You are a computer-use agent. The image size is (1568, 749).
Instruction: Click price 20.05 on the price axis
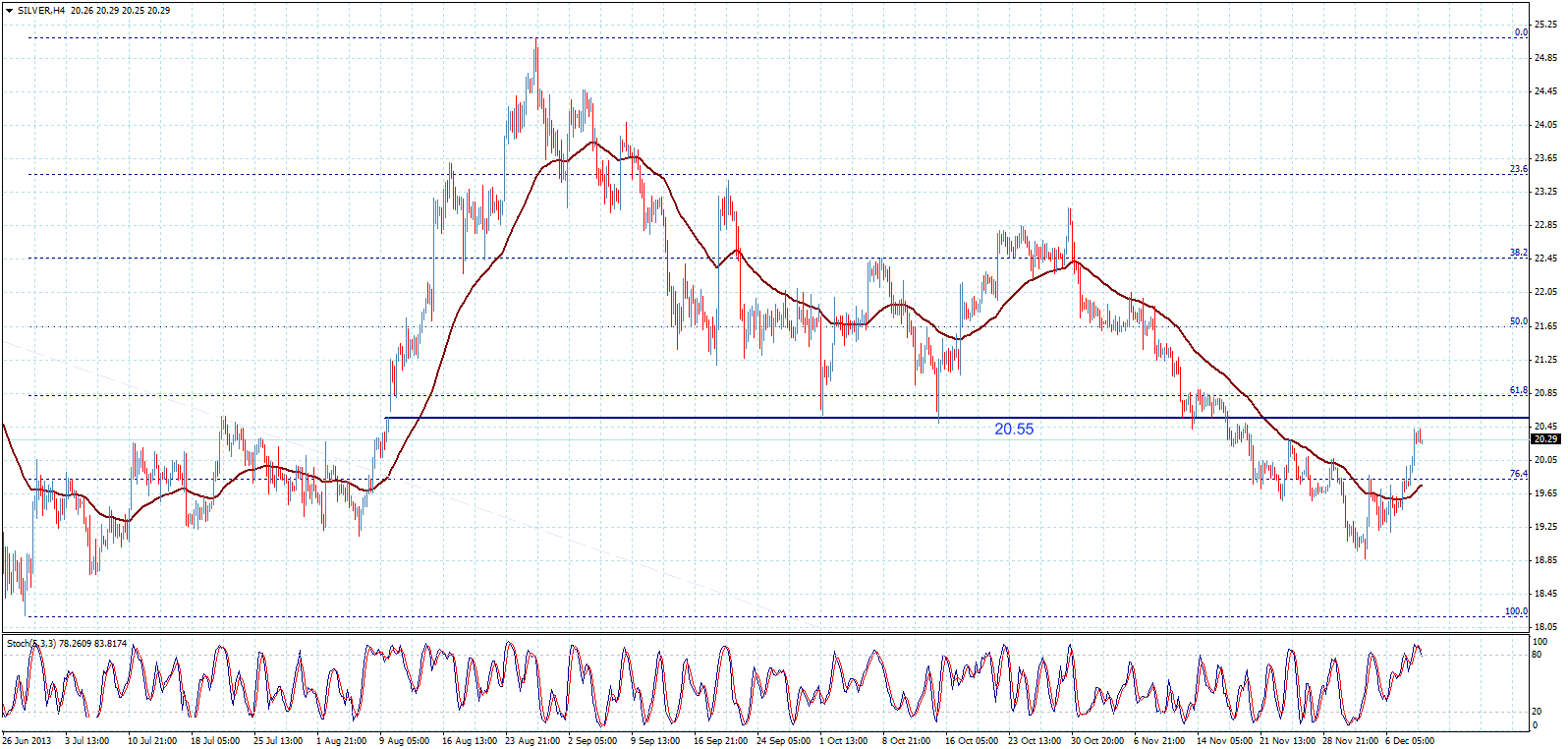(x=1545, y=460)
